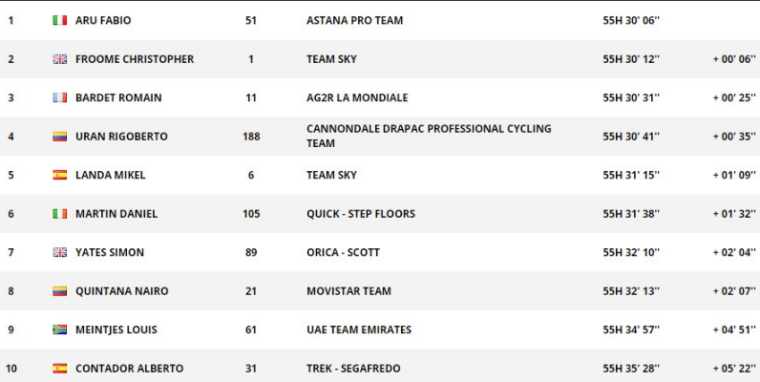760x382 pixels.
Task: Open the TREK - SEGAFREDO team link
Action: point(353,368)
